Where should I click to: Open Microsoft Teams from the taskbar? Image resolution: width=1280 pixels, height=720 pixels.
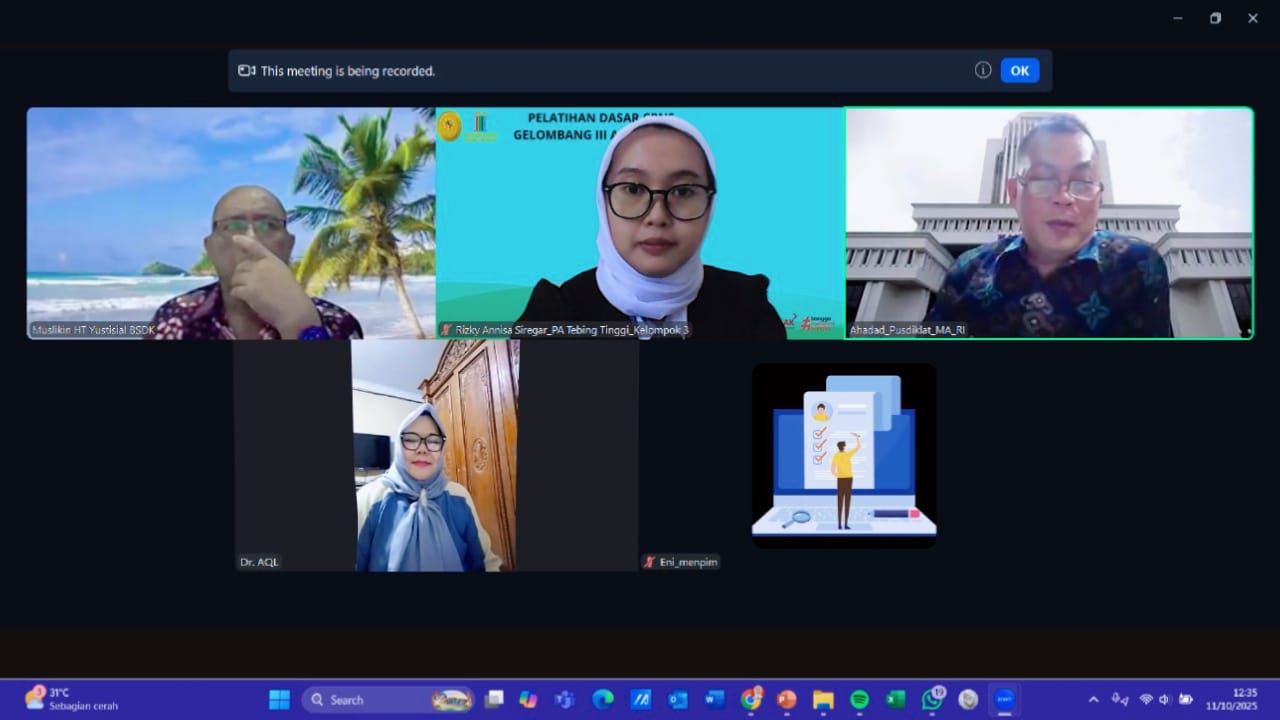click(x=565, y=700)
